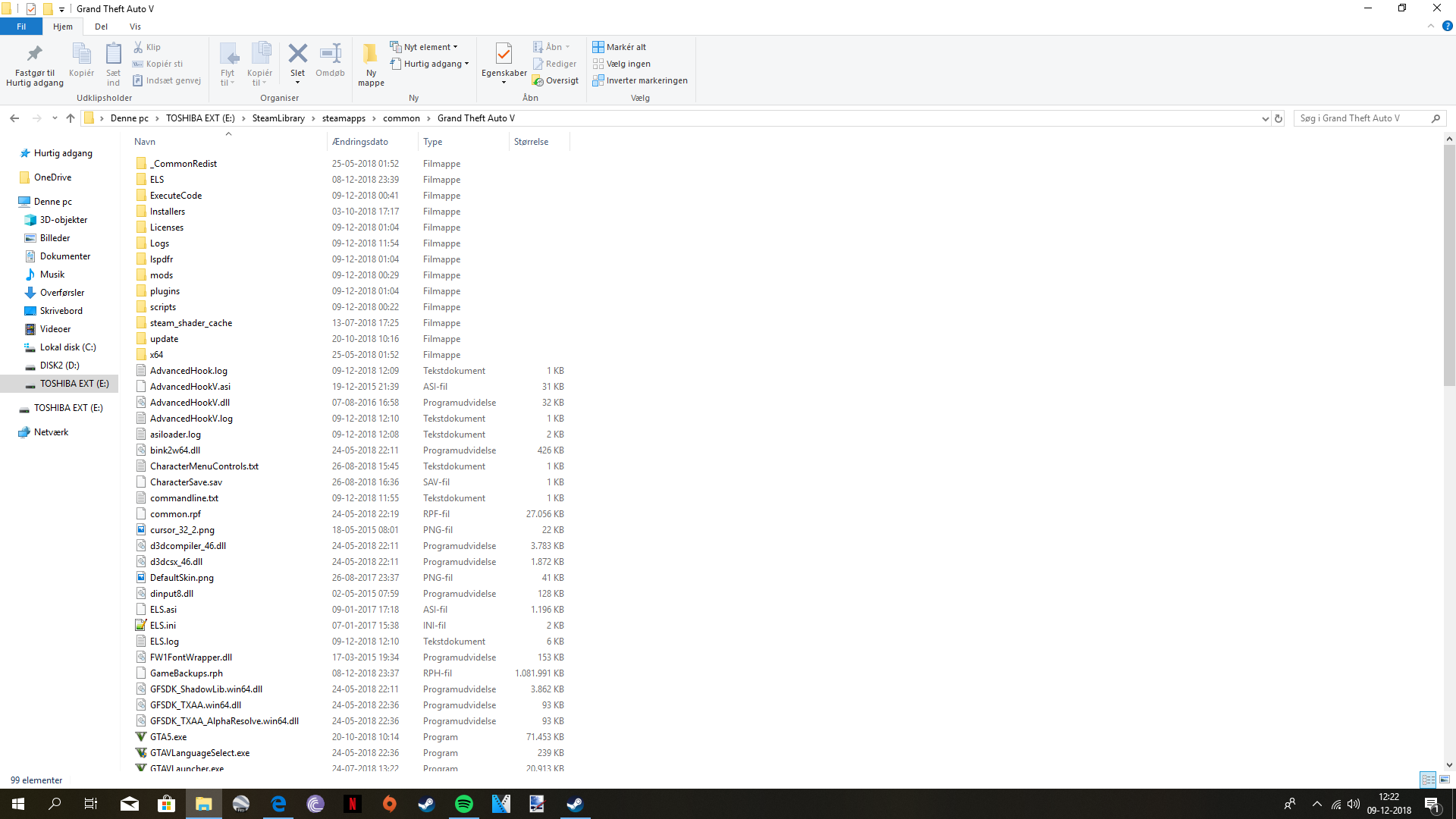The image size is (1456, 819).
Task: Expand the address bar history dropdown
Action: click(1264, 118)
